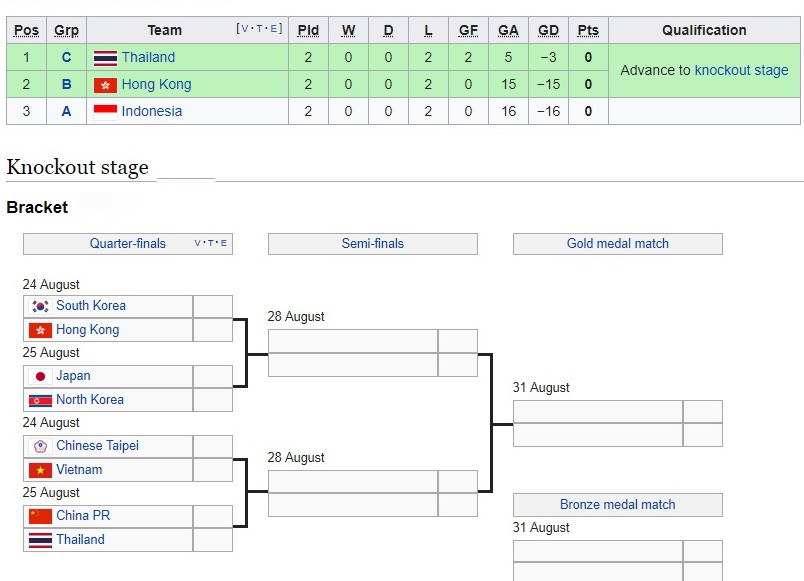804x581 pixels.
Task: Click the Chinese Taipei flag in the bracket
Action: [x=40, y=446]
